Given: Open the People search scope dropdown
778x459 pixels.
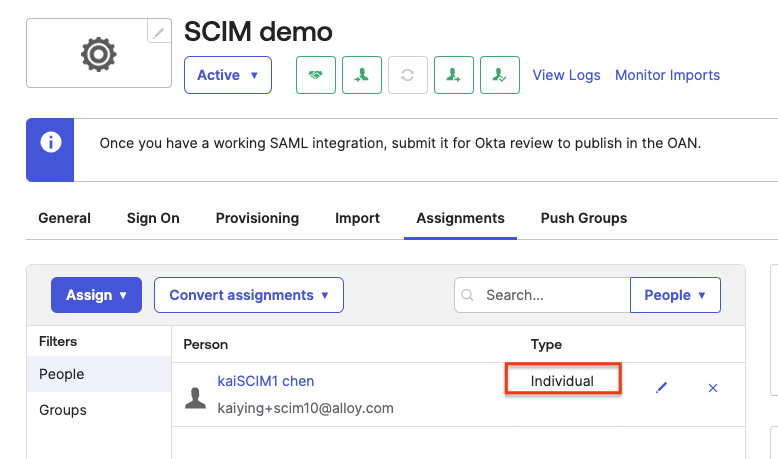Looking at the screenshot, I should (675, 295).
